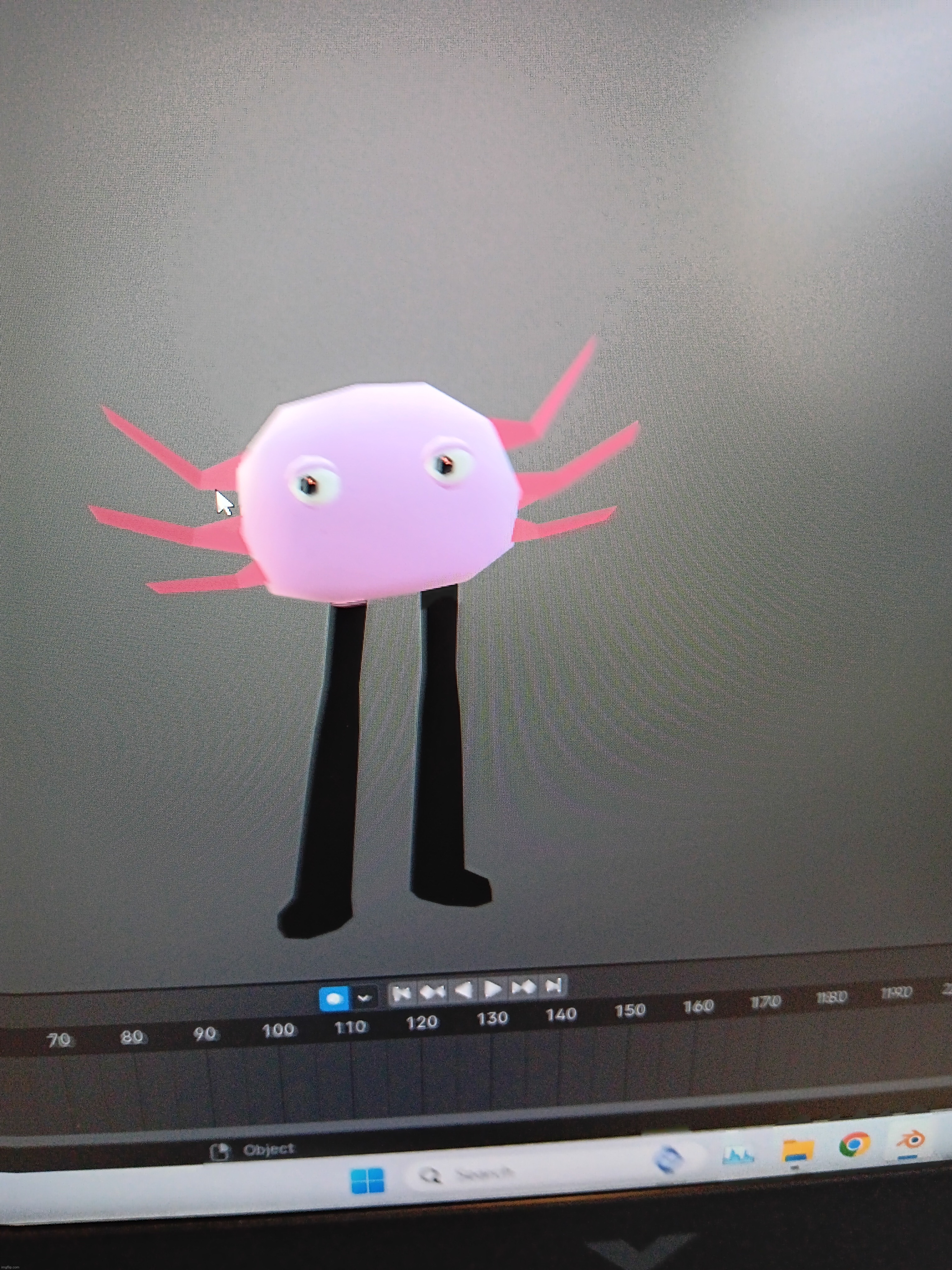Select frame 180 on the timeline
The image size is (952, 1270).
click(x=832, y=997)
